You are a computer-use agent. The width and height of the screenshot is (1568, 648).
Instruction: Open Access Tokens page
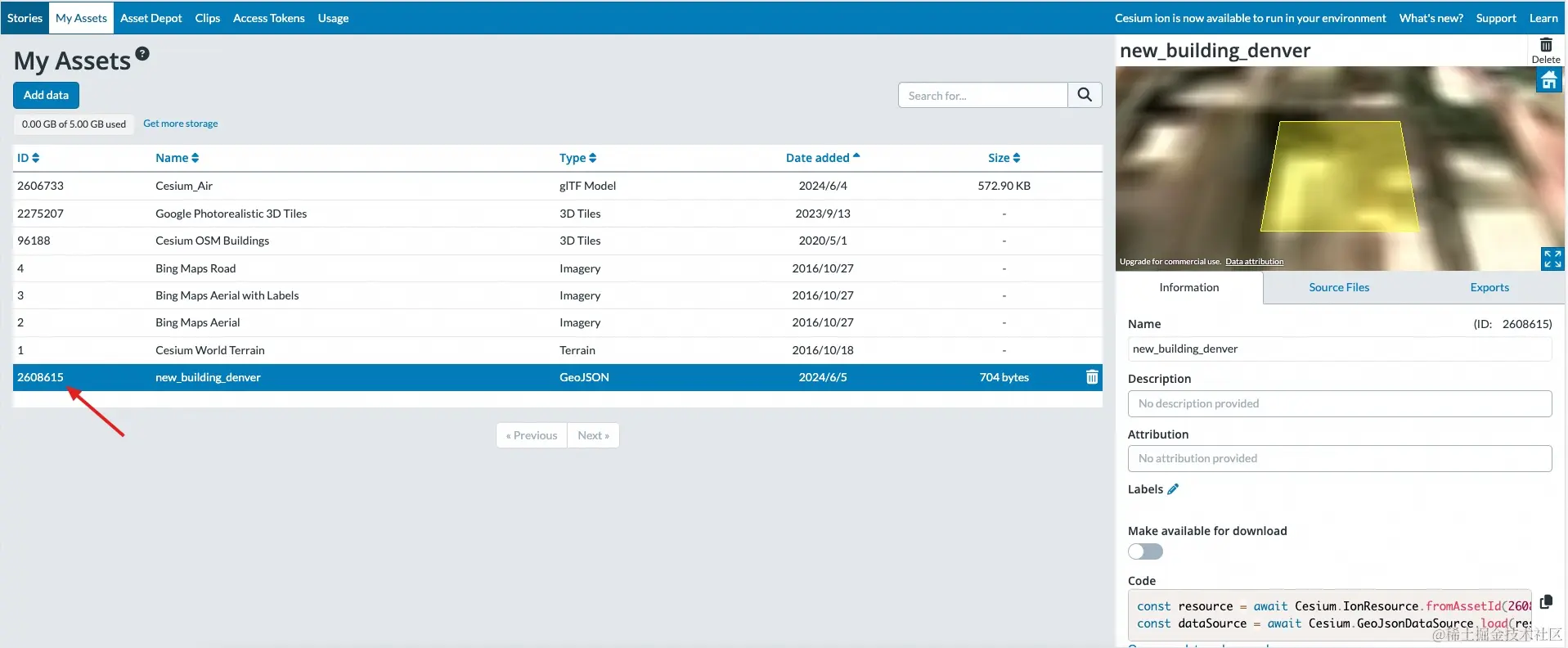pos(269,18)
